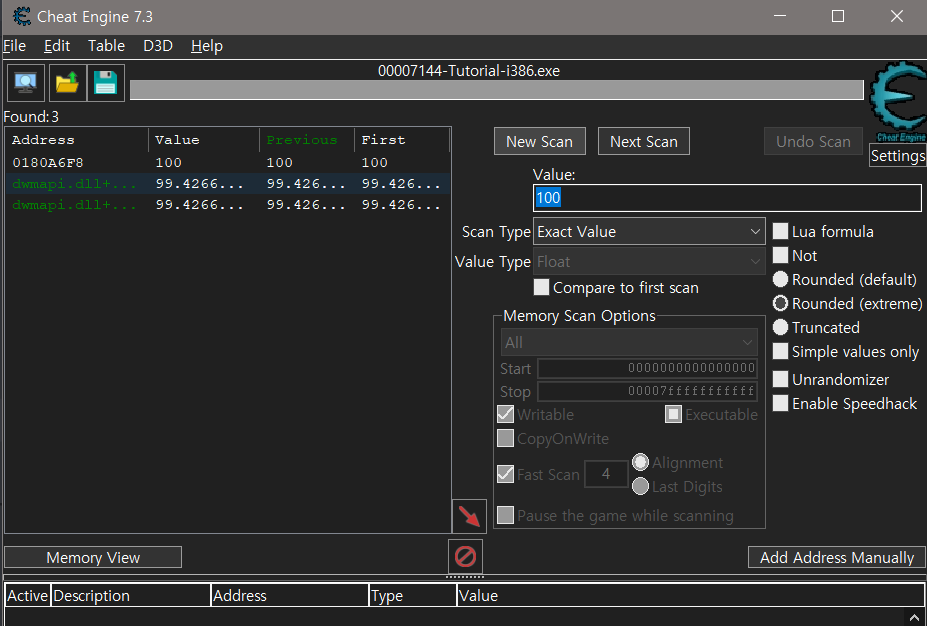Open the Table menu
This screenshot has height=626, width=927.
[x=106, y=45]
